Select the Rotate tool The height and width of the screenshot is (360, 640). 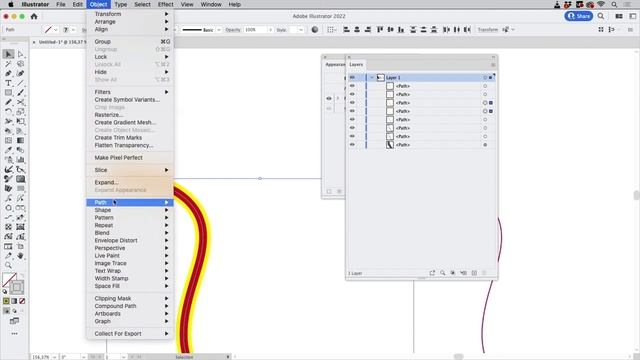pos(9,111)
